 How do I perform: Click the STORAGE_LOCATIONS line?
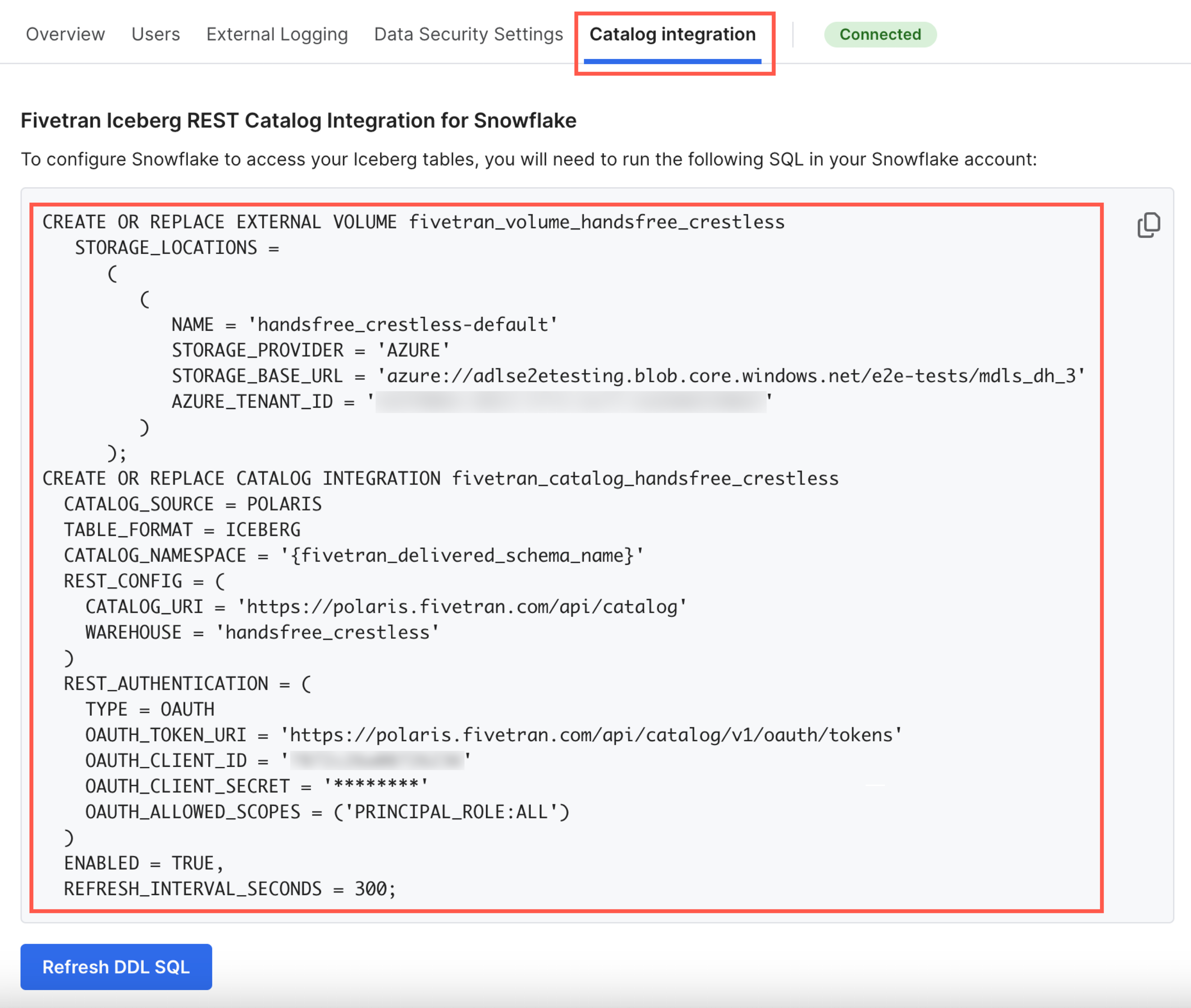pyautogui.click(x=177, y=248)
